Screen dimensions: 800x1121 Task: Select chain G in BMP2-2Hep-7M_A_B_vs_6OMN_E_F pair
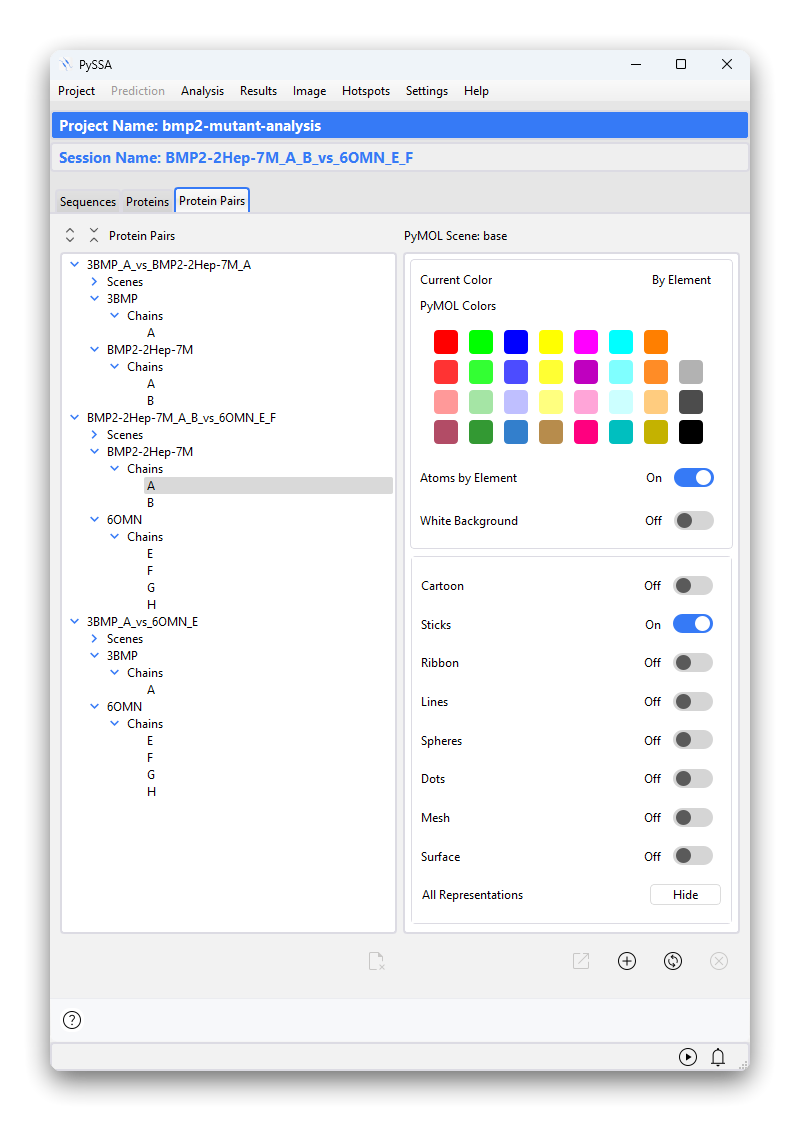click(x=151, y=588)
